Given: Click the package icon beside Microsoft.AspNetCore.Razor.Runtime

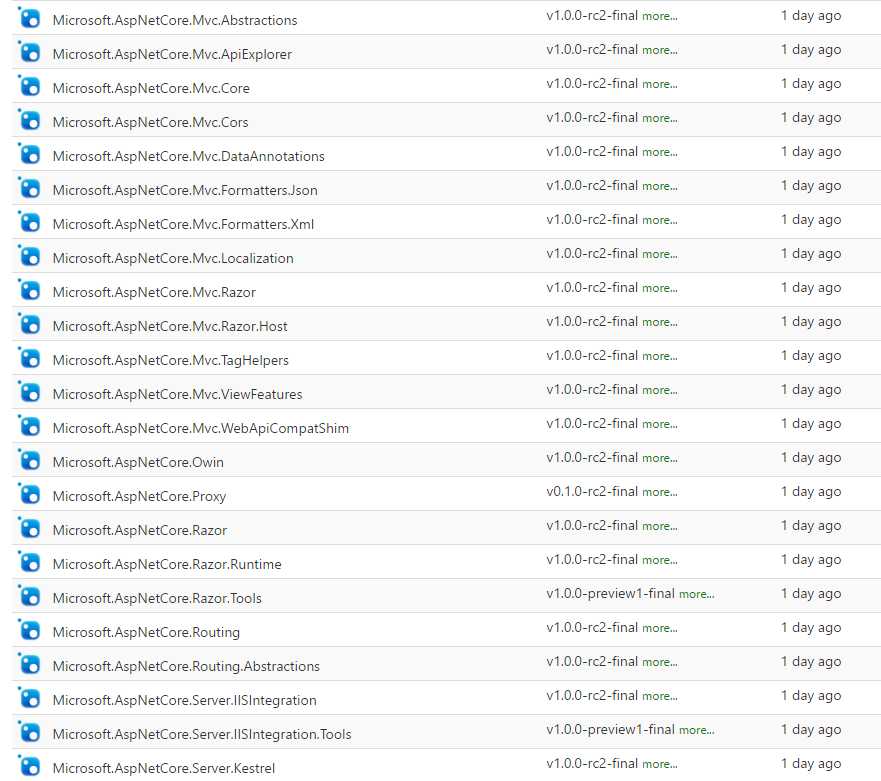Looking at the screenshot, I should click(x=30, y=562).
